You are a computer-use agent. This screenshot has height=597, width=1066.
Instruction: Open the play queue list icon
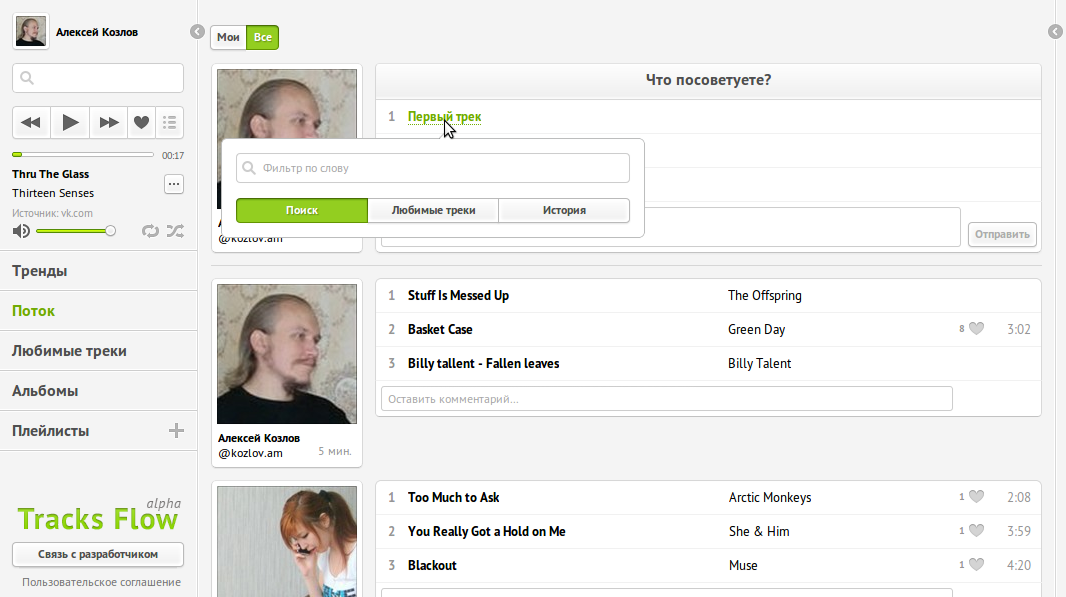coord(169,122)
